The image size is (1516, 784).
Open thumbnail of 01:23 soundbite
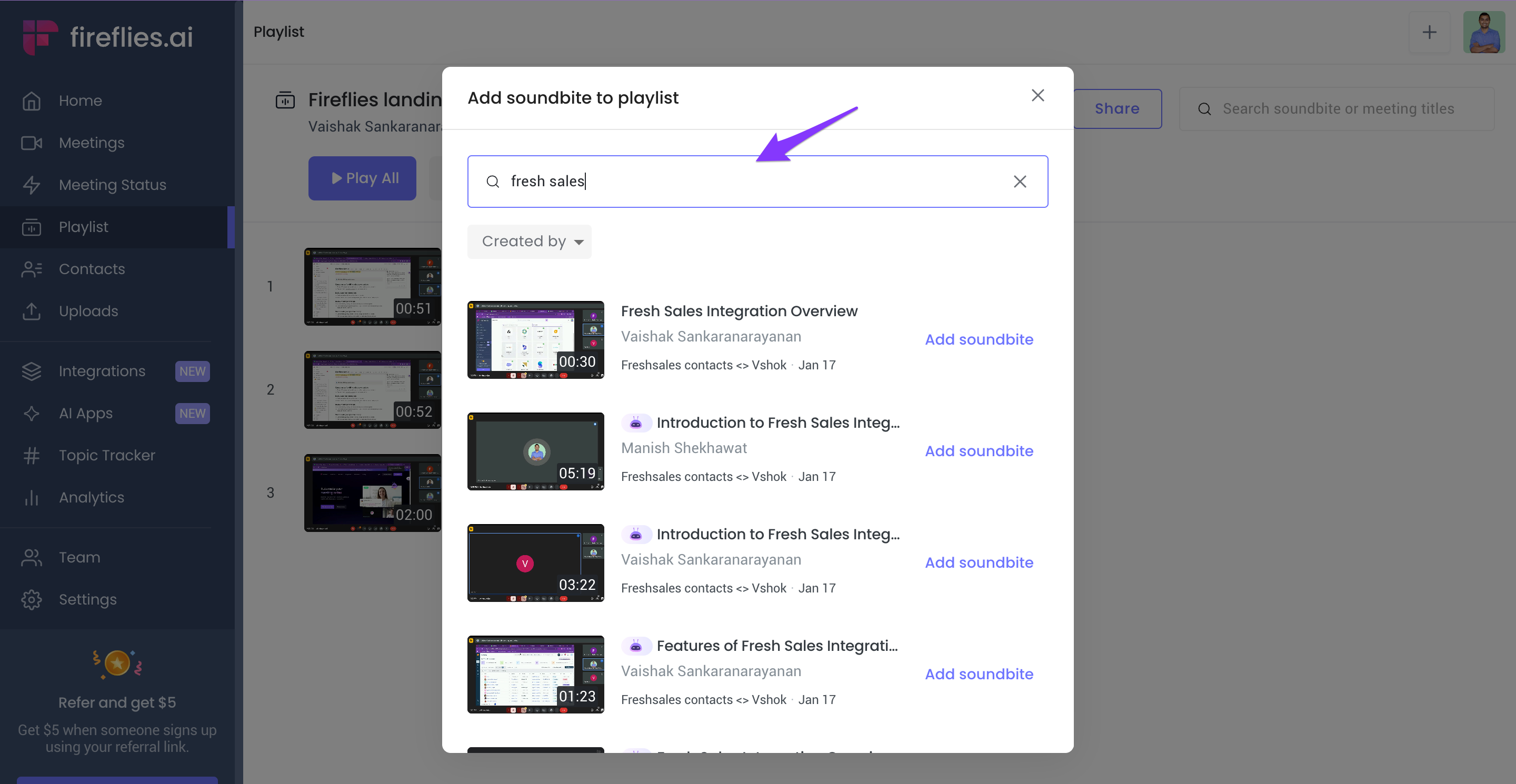point(535,675)
